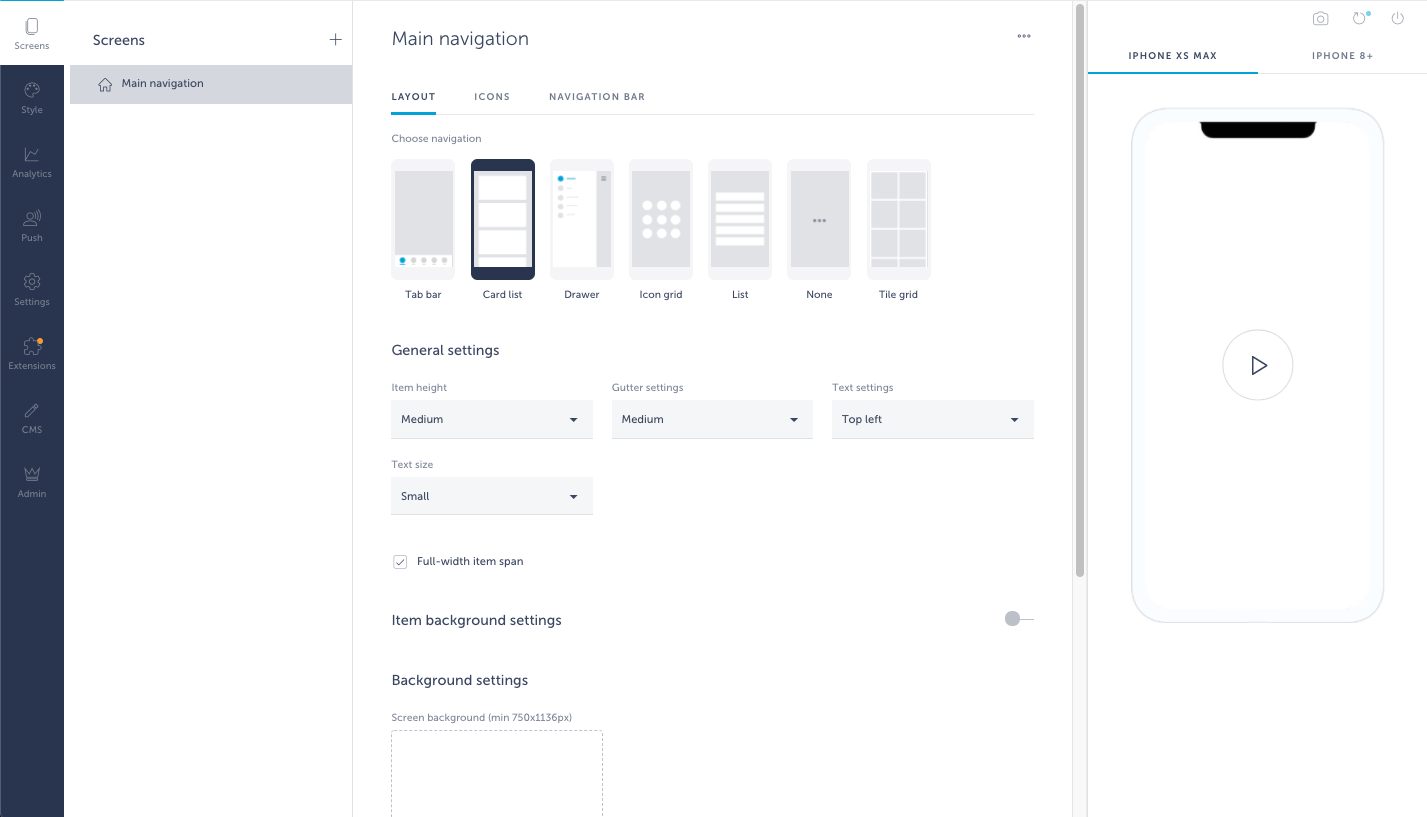This screenshot has width=1427, height=817.
Task: Switch to the ICONS tab
Action: tap(492, 96)
